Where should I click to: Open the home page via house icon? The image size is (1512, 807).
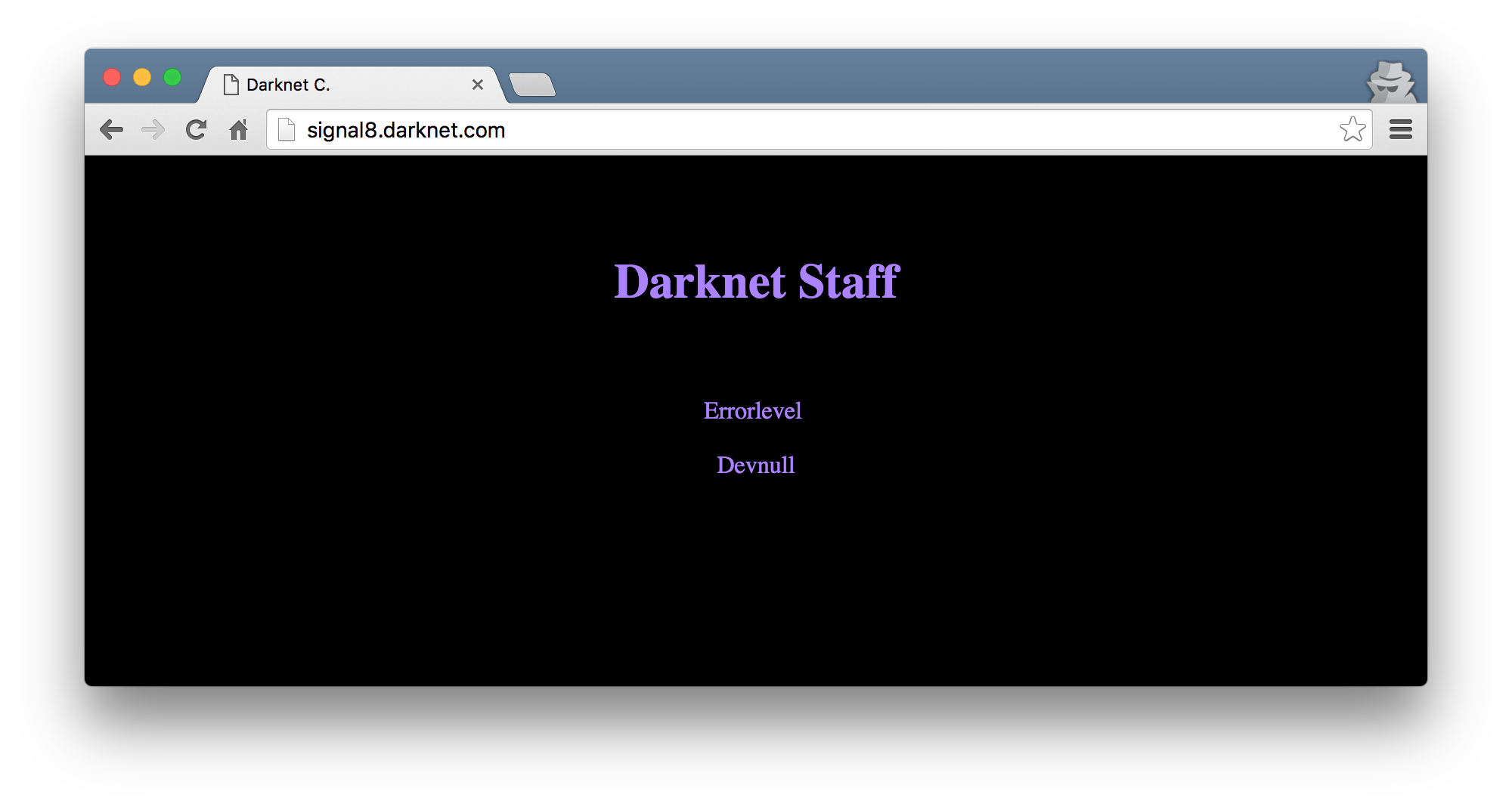pyautogui.click(x=239, y=130)
